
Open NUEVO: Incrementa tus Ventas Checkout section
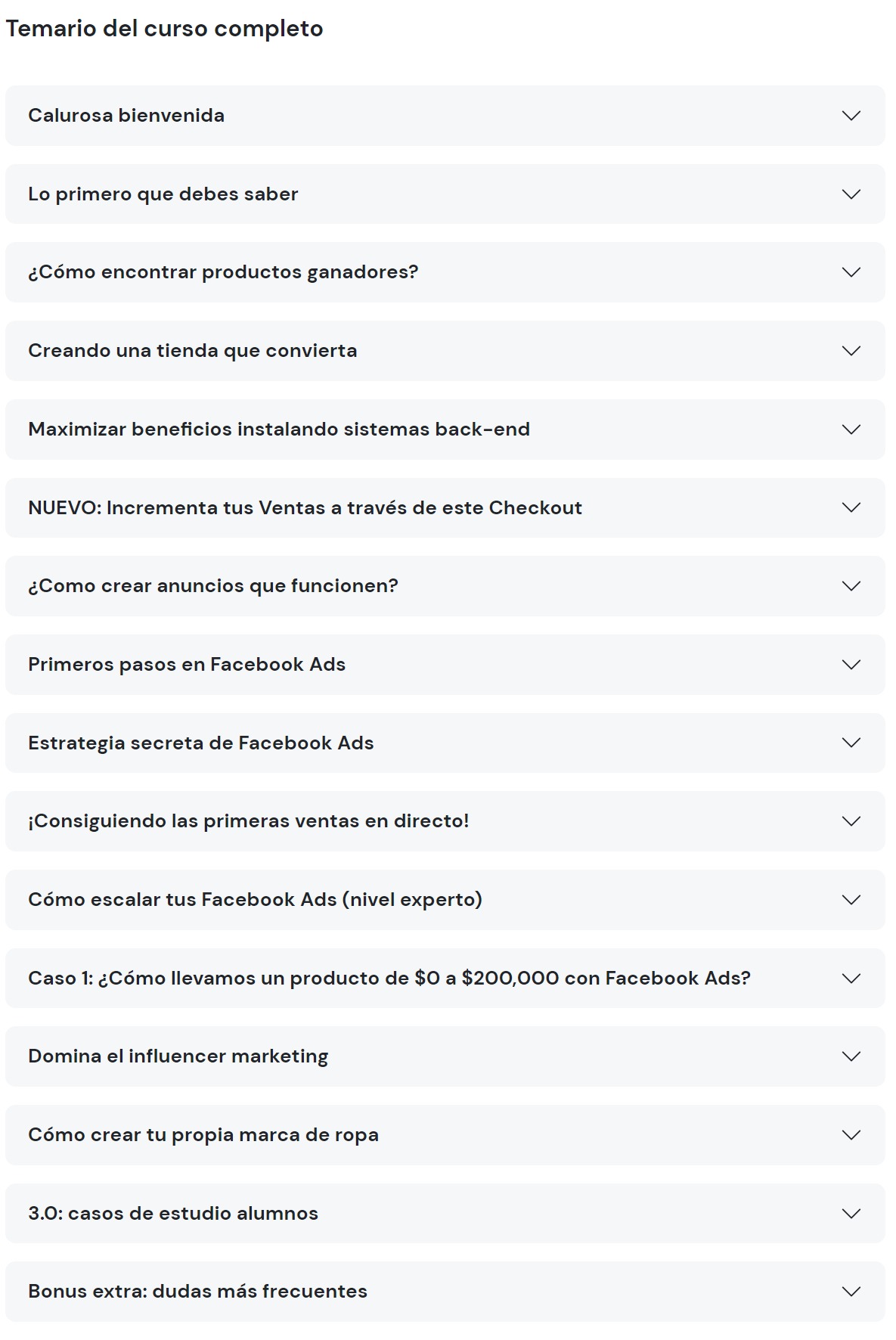click(851, 507)
